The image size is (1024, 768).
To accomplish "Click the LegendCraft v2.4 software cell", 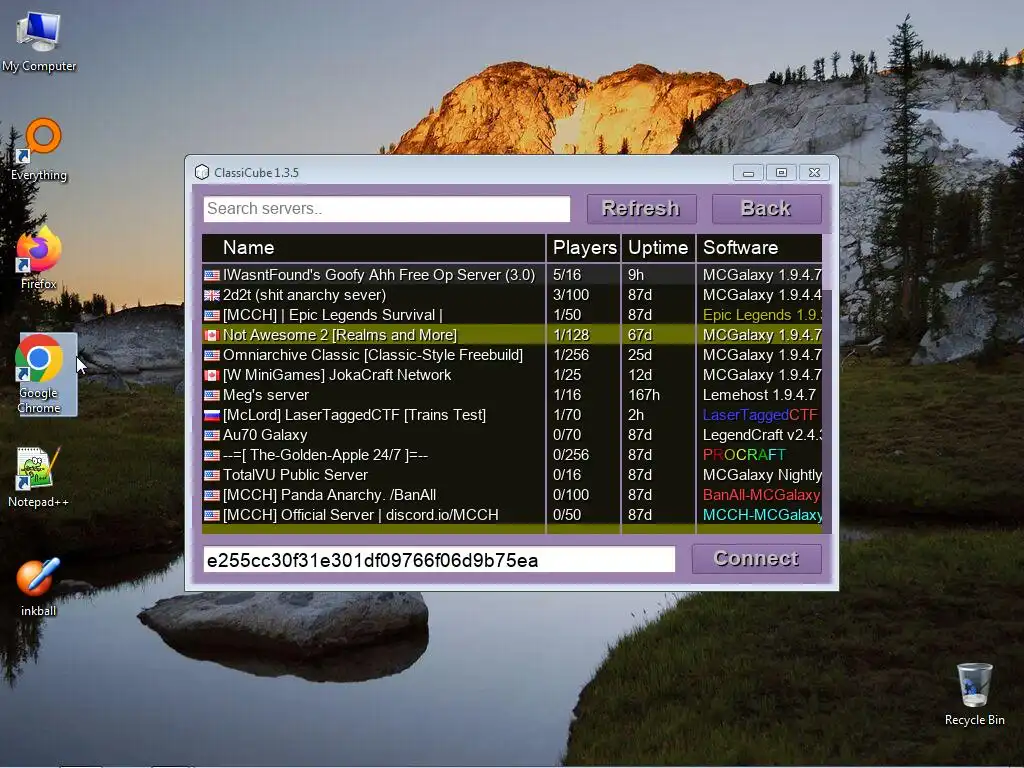I will pos(762,435).
